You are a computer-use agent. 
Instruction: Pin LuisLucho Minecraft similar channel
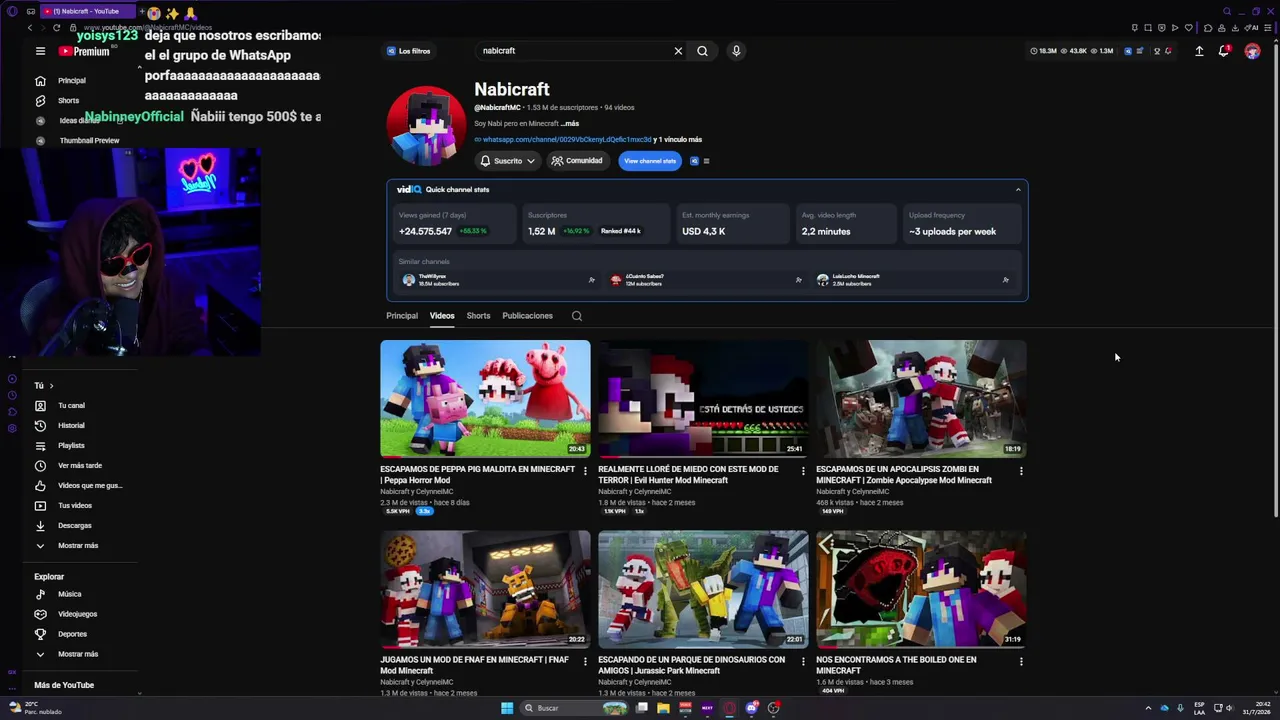[x=1005, y=280]
